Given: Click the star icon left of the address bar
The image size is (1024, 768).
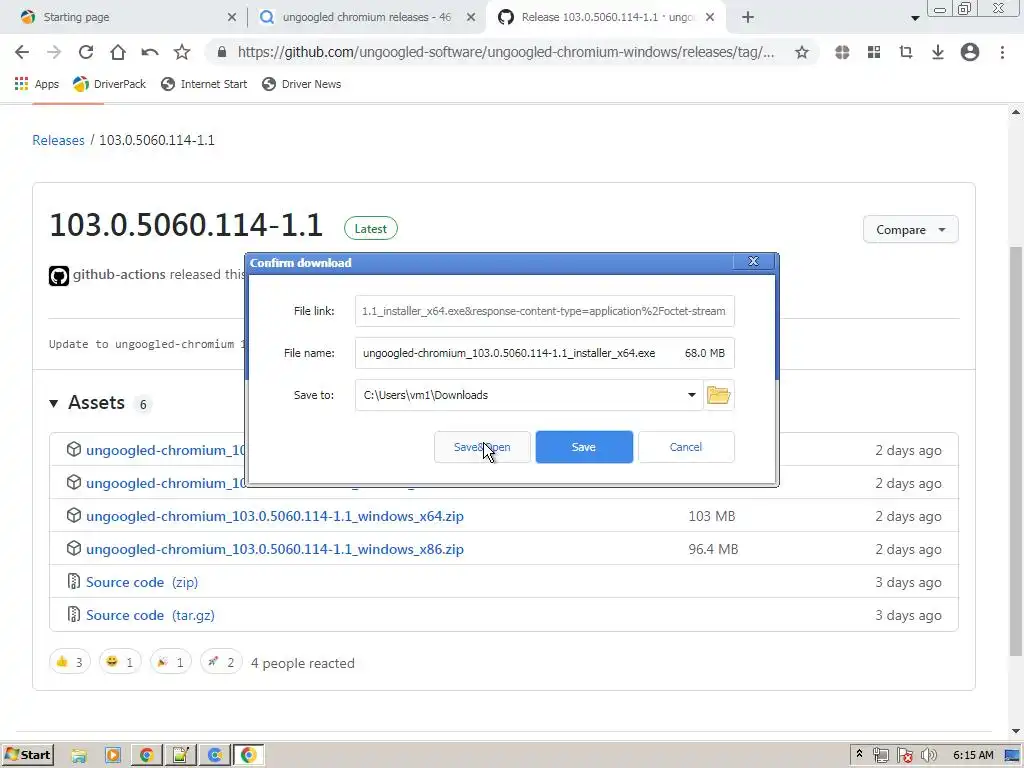Looking at the screenshot, I should 182,52.
